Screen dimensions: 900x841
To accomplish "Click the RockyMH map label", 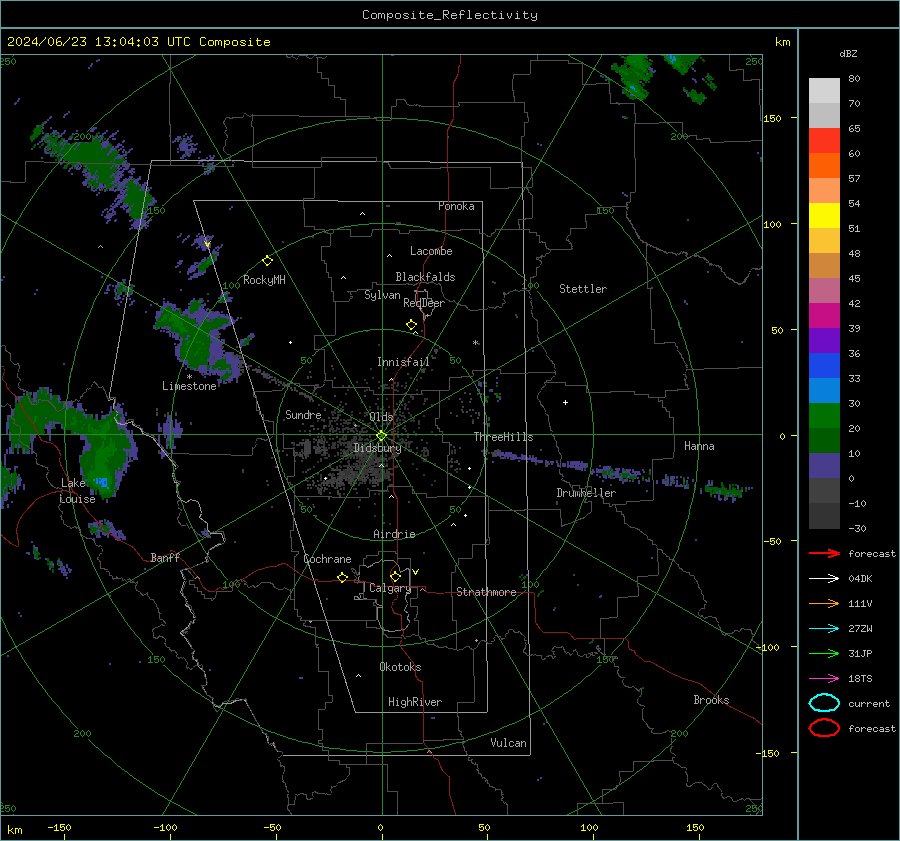I will pyautogui.click(x=264, y=280).
